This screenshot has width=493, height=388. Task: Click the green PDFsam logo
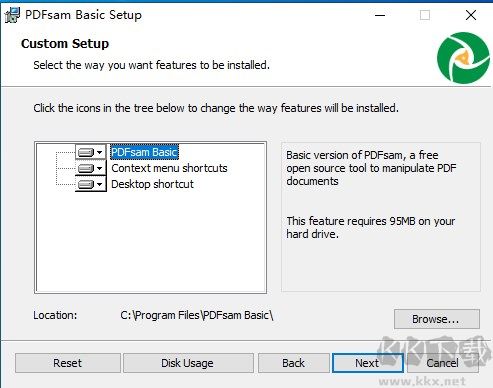(463, 58)
